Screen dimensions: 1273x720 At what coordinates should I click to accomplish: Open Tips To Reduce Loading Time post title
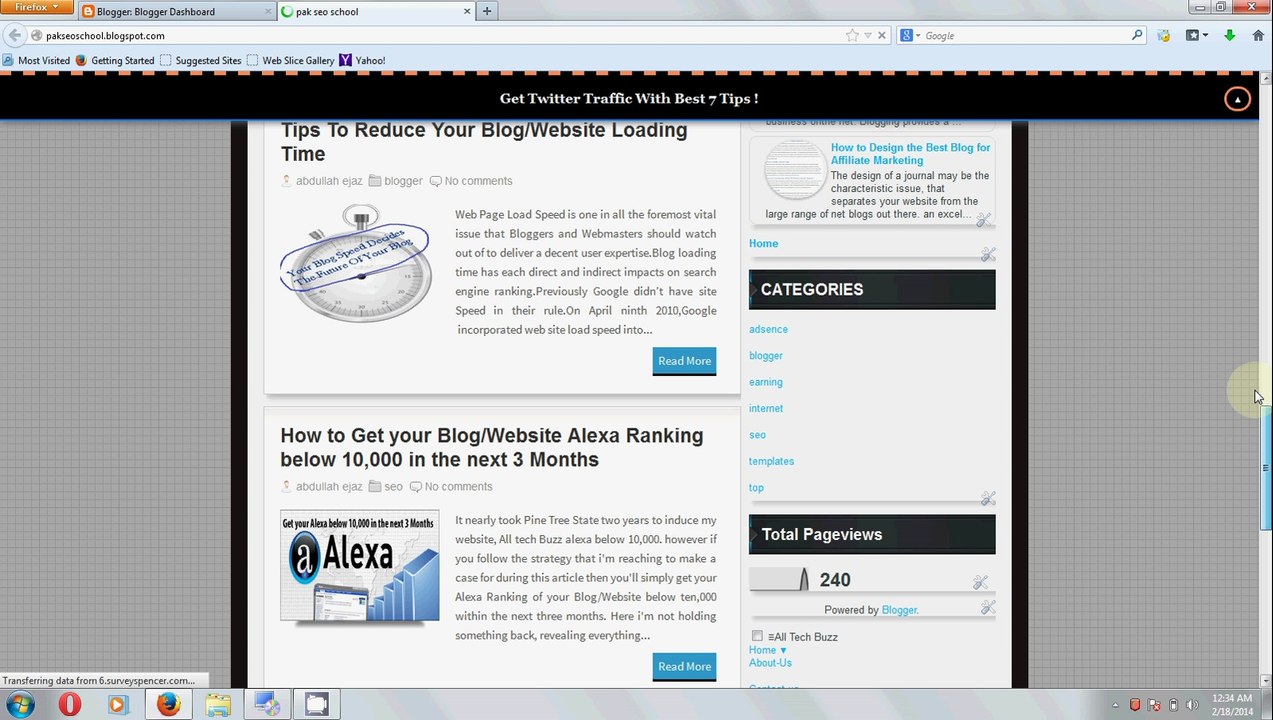(x=484, y=141)
